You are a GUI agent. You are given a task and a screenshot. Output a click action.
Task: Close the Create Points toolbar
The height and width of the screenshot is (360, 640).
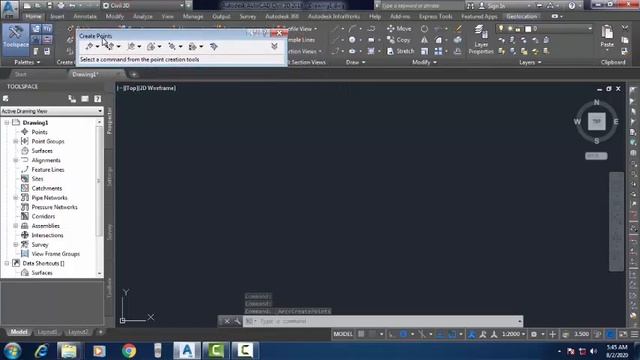click(x=279, y=33)
